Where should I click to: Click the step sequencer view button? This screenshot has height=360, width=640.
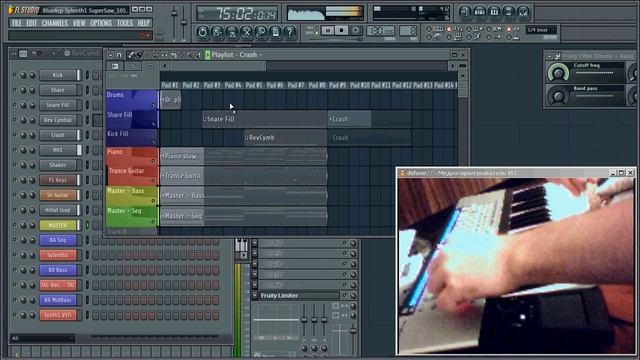(x=480, y=12)
